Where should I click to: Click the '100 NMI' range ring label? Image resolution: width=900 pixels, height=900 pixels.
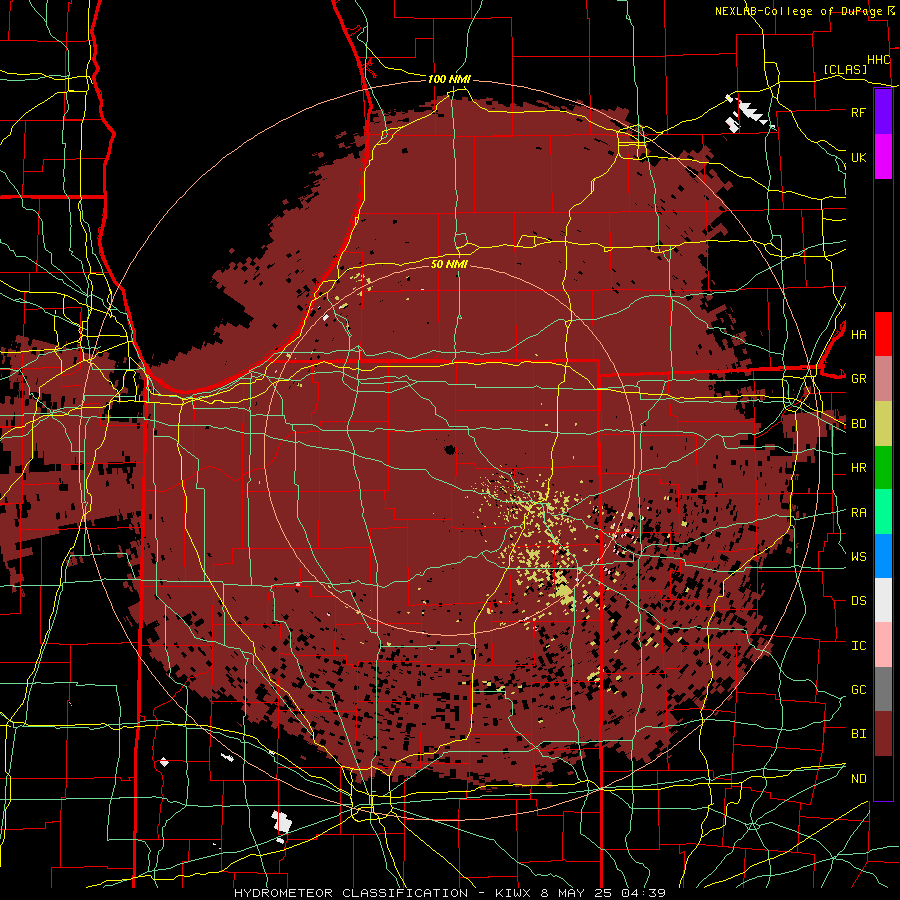[449, 79]
